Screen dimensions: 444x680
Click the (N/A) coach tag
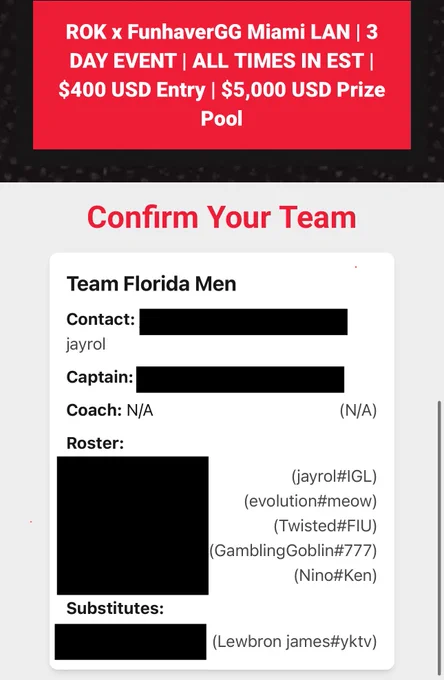[x=358, y=410]
